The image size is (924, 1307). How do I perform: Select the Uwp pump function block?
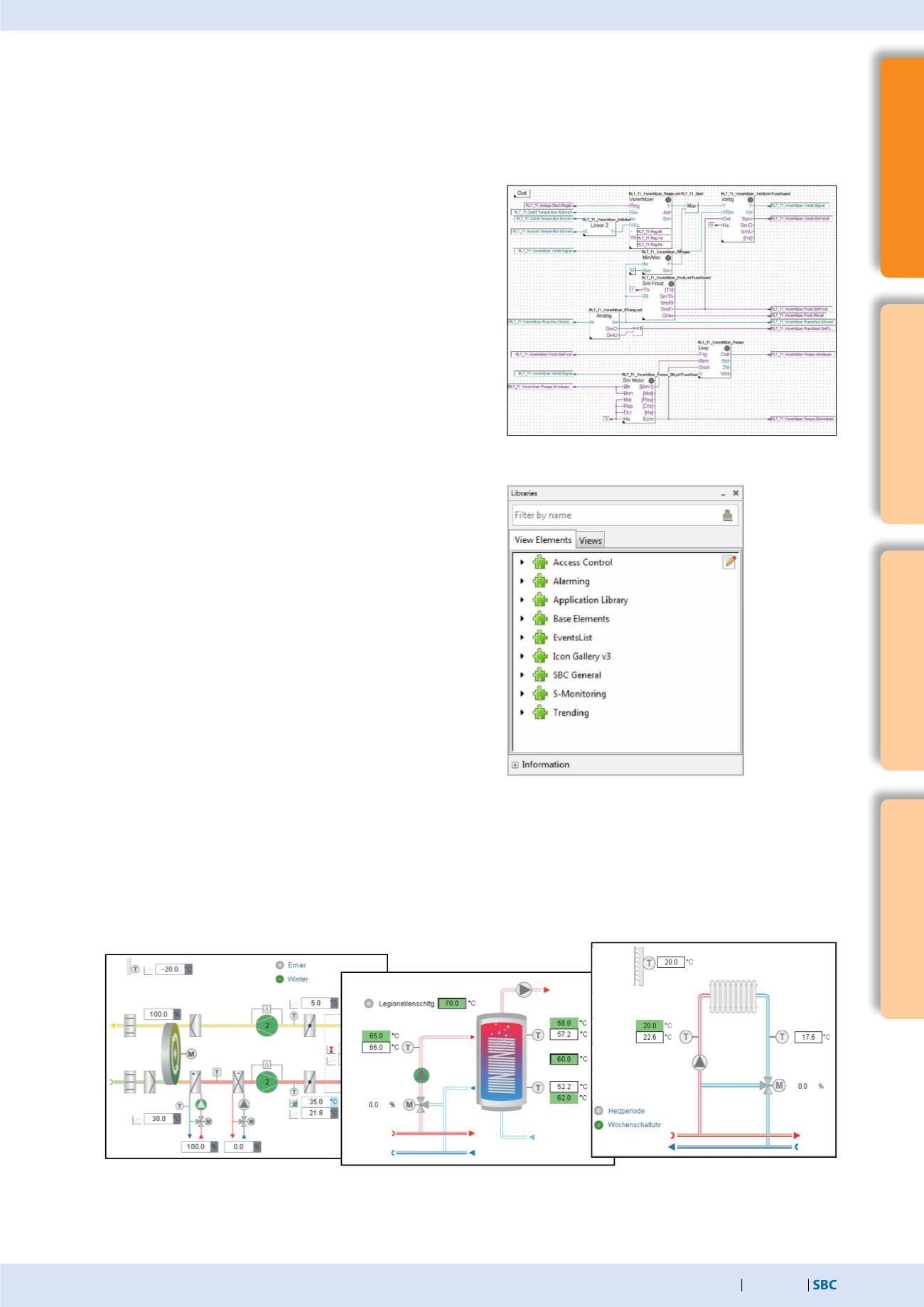[714, 361]
